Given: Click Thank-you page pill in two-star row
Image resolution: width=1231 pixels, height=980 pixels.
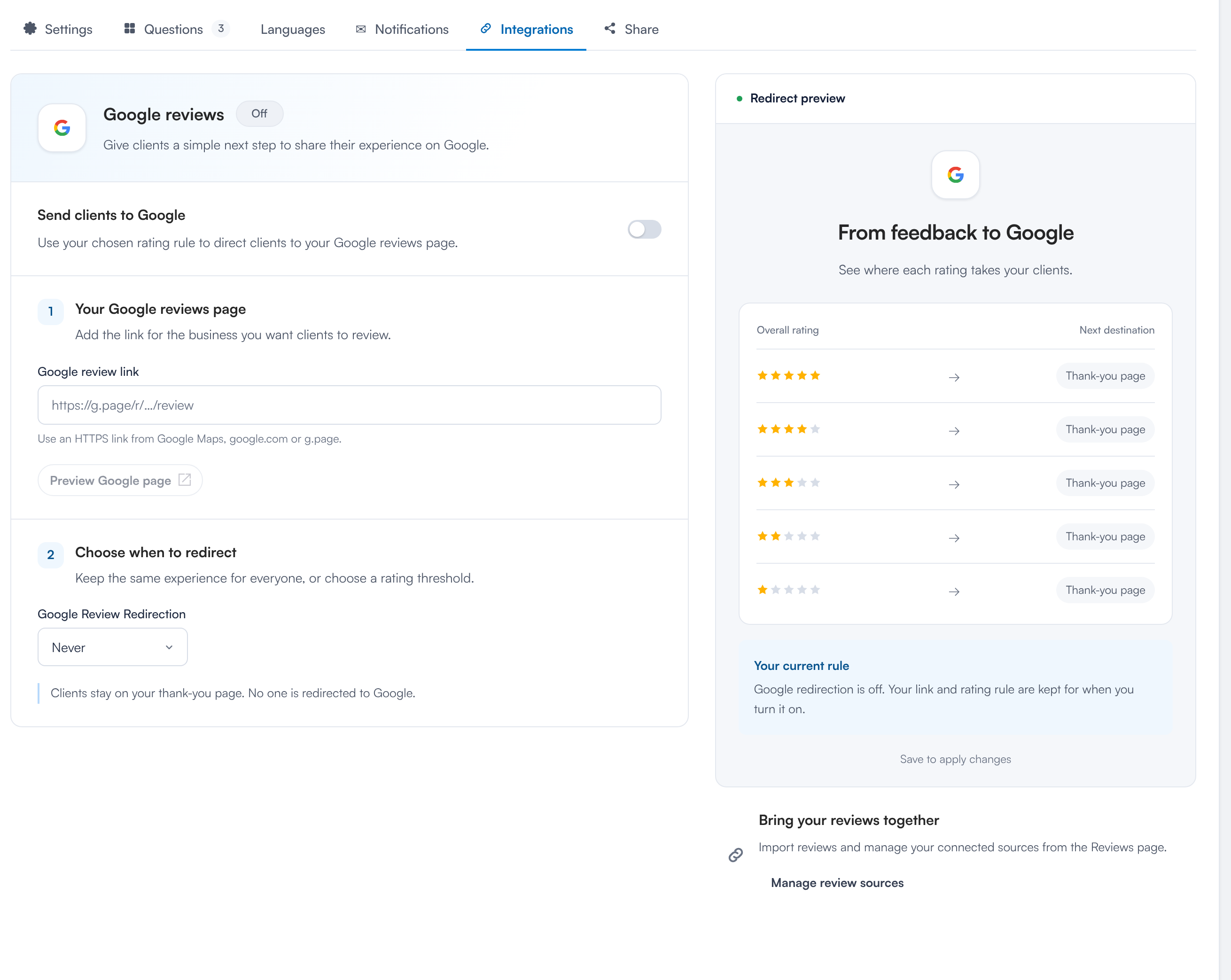Looking at the screenshot, I should coord(1106,537).
